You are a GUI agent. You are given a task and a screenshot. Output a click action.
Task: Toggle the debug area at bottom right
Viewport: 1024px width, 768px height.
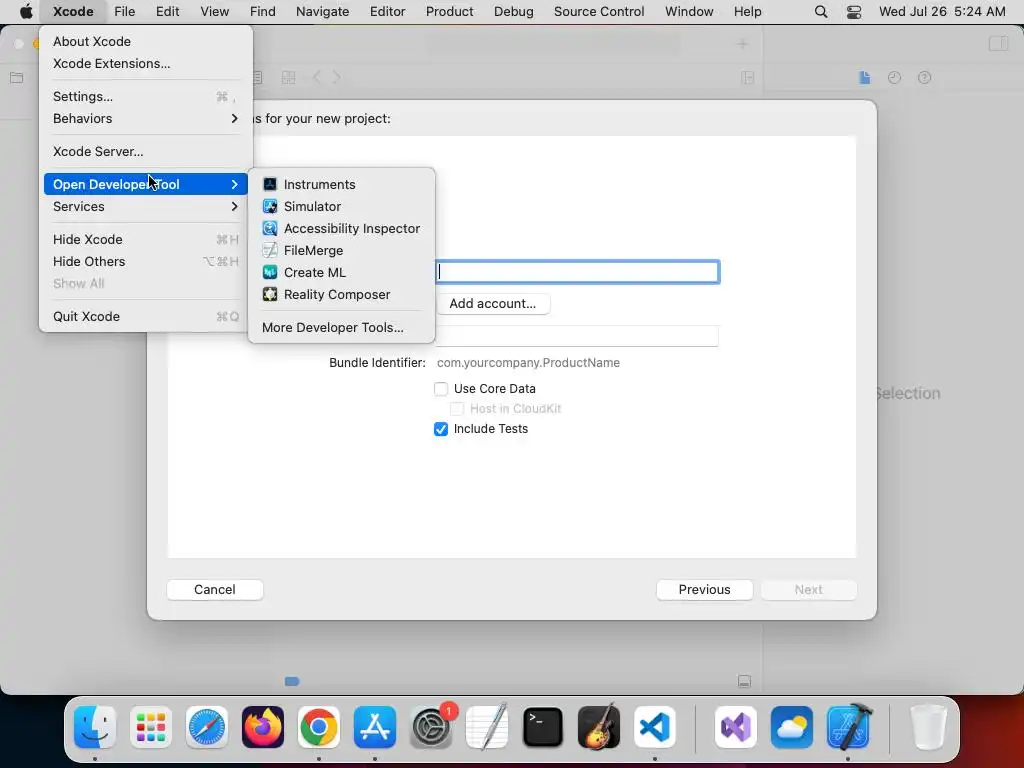[x=744, y=682]
